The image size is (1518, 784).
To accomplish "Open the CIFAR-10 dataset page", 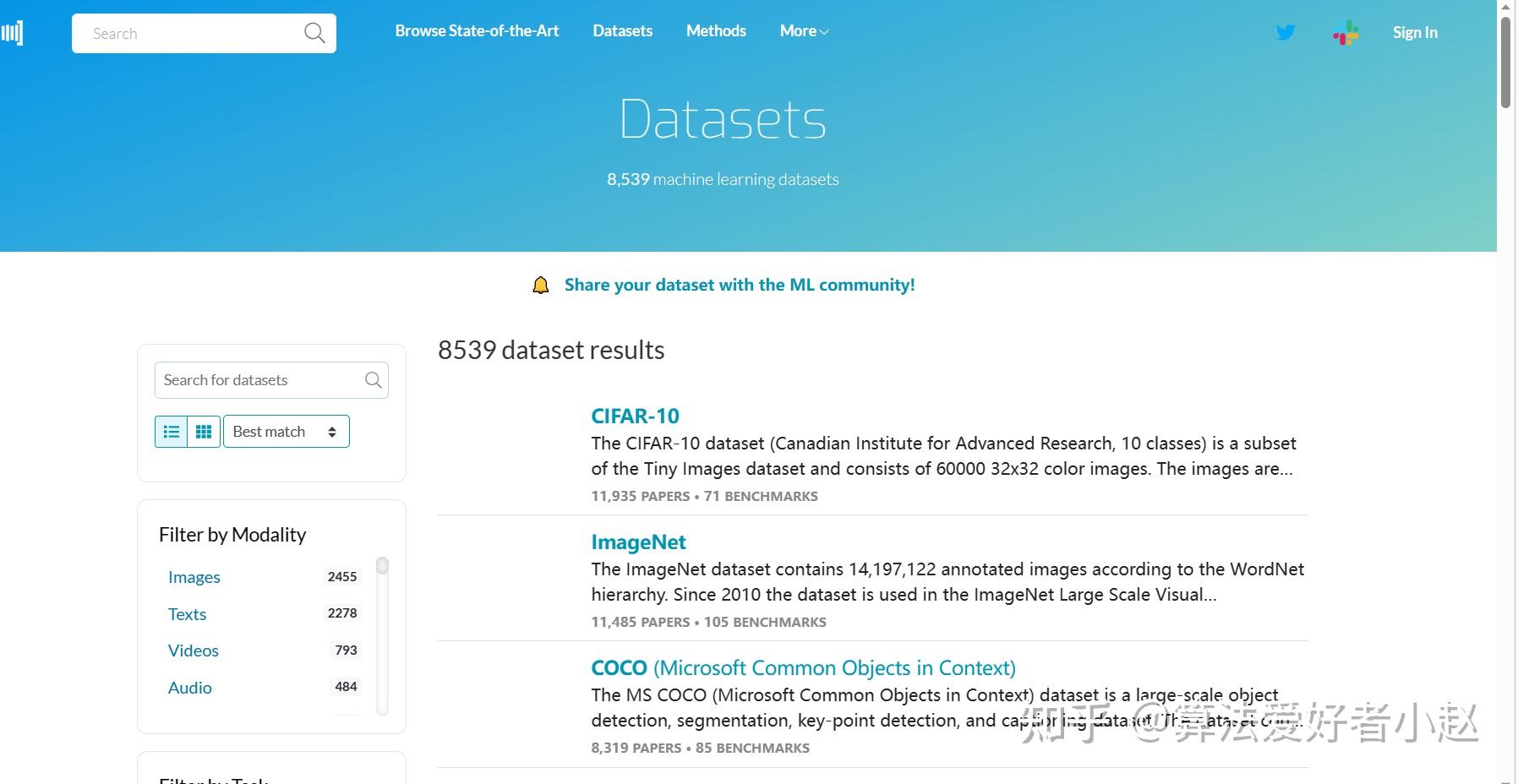I will (635, 416).
